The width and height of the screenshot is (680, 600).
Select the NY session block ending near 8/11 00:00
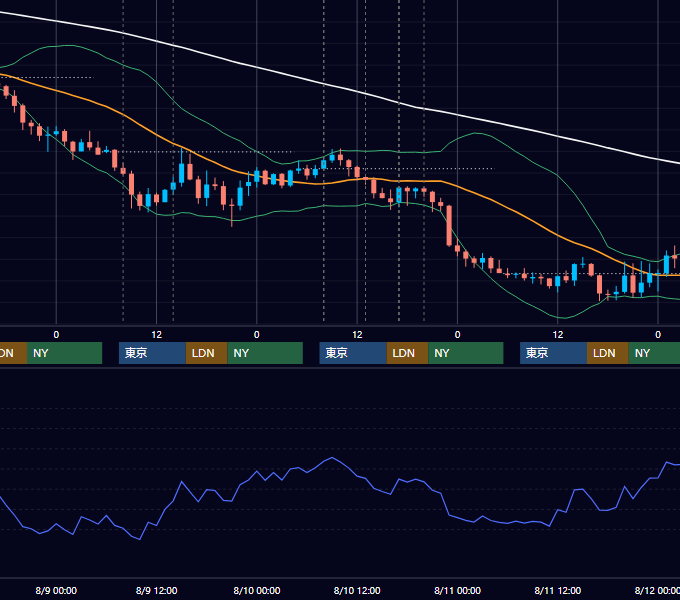click(466, 353)
